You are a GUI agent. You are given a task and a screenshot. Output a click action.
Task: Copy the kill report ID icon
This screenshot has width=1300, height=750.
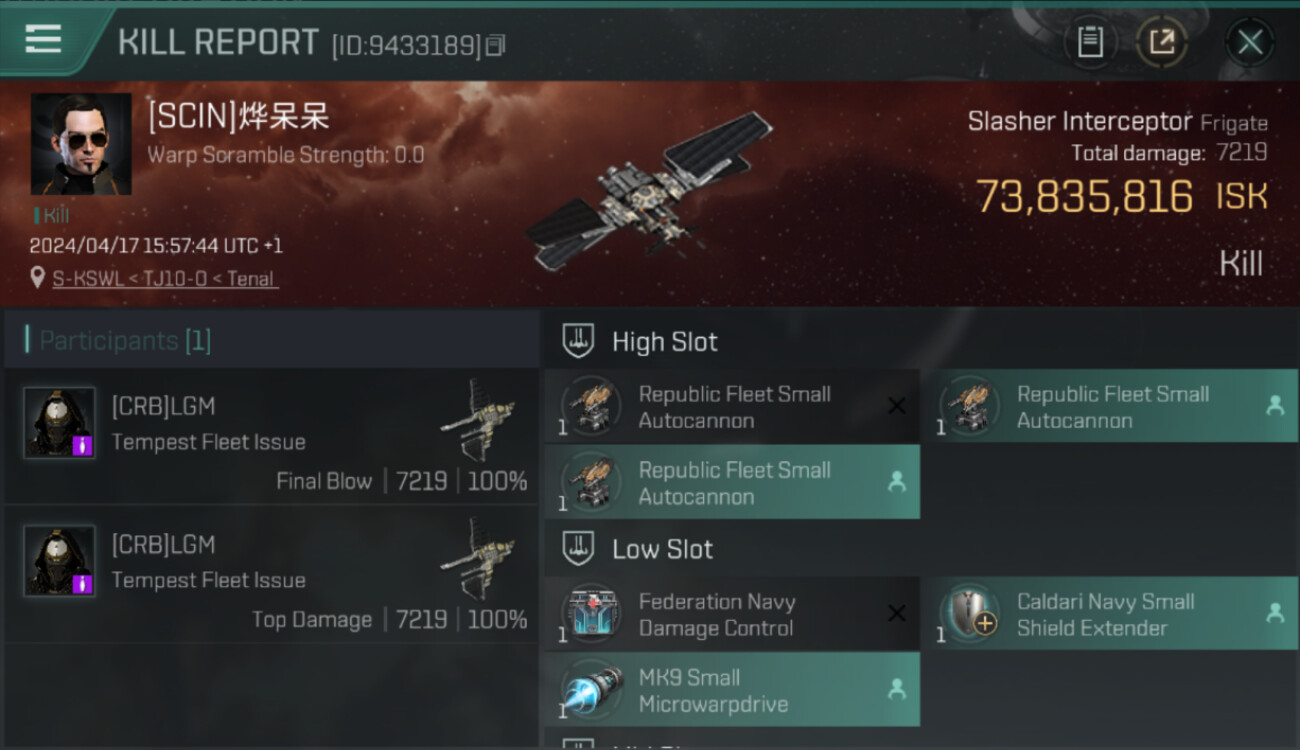[x=497, y=45]
